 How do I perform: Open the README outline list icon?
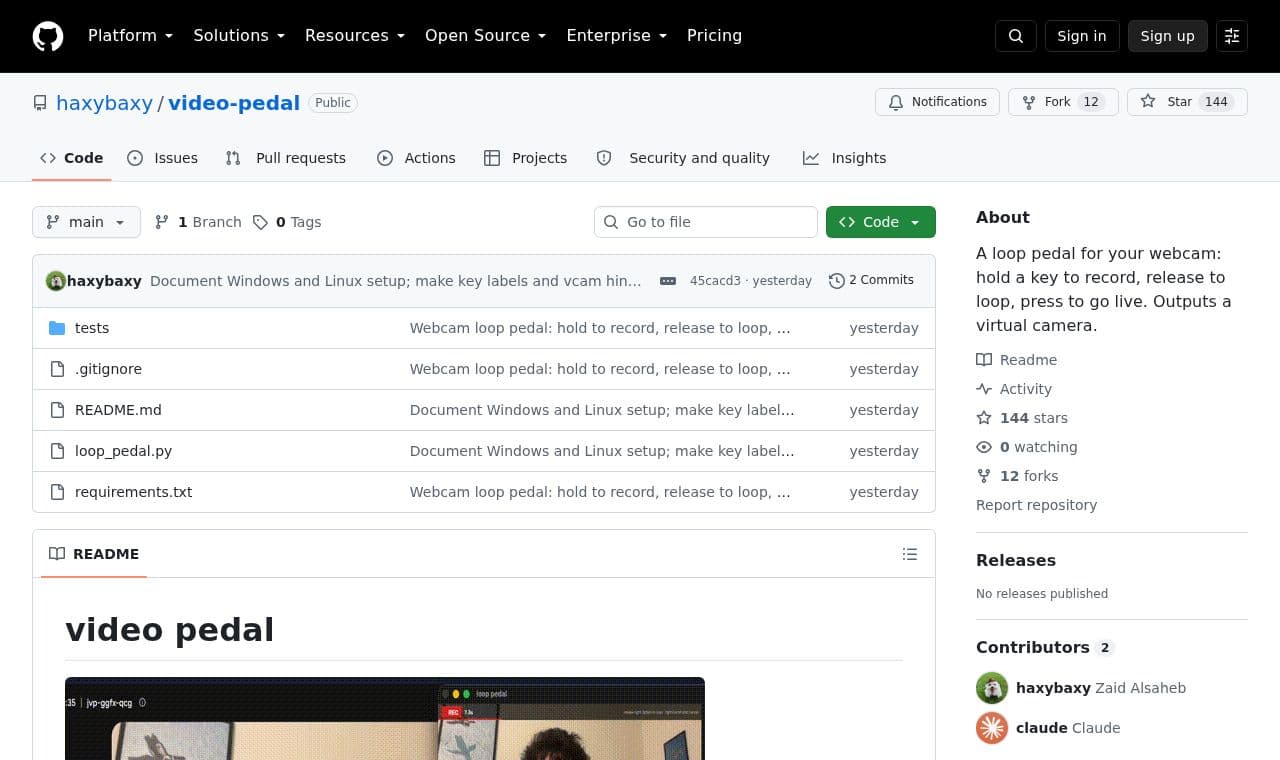click(910, 554)
